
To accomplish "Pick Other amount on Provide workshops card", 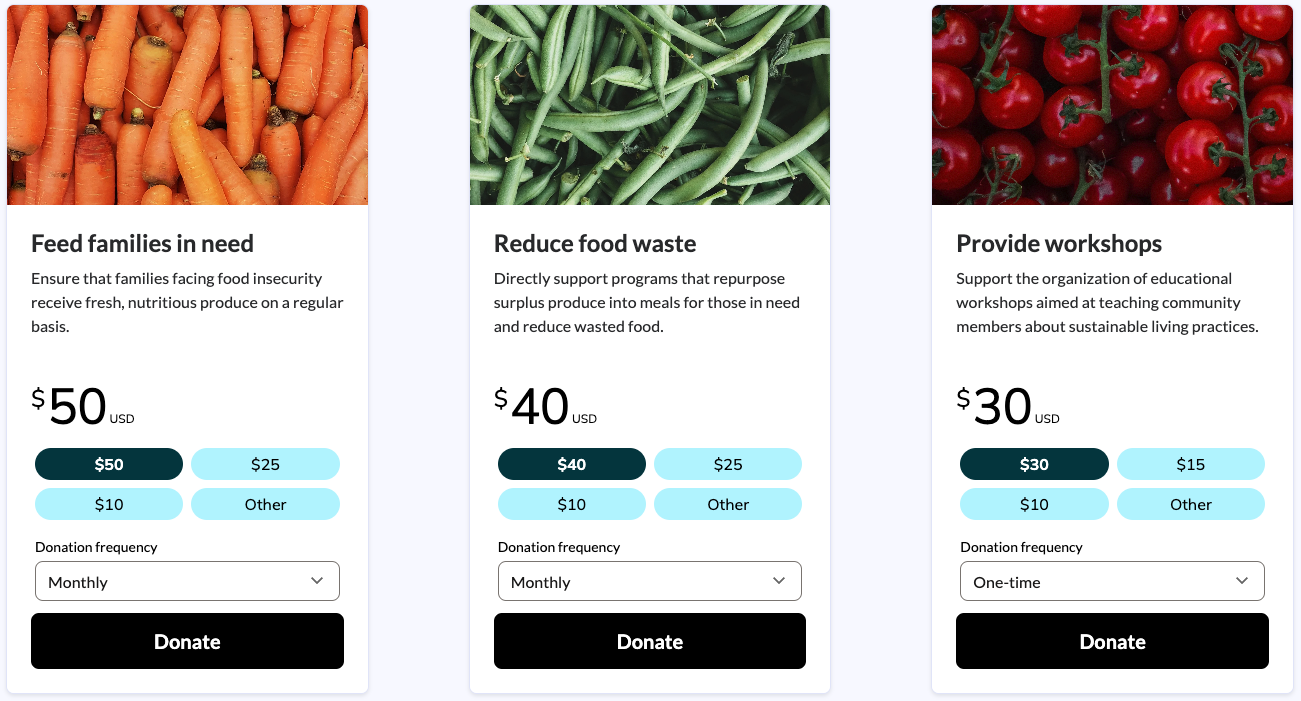I will [x=1191, y=504].
